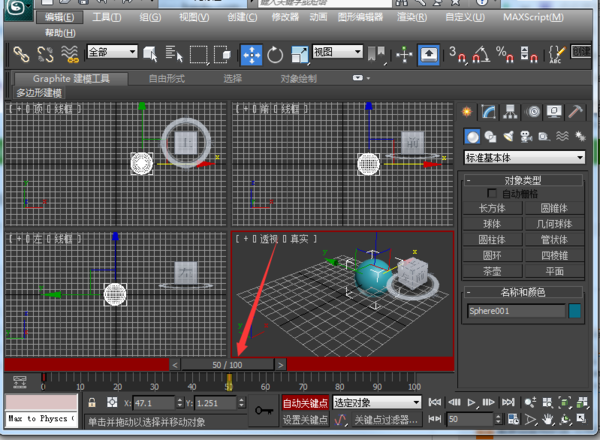Open the 标准基本体 dropdown
Image resolution: width=600 pixels, height=440 pixels.
(x=525, y=157)
